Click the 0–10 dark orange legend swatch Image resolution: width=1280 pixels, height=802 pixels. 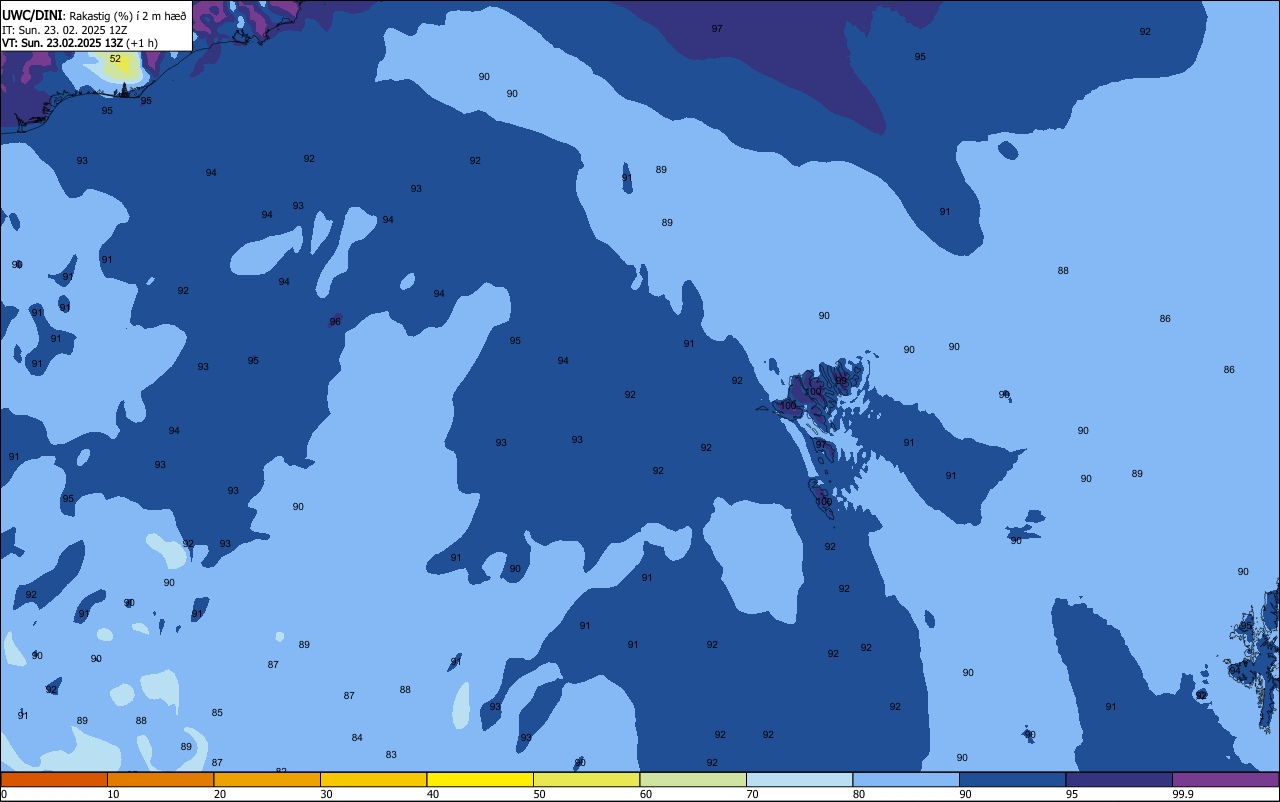(54, 779)
